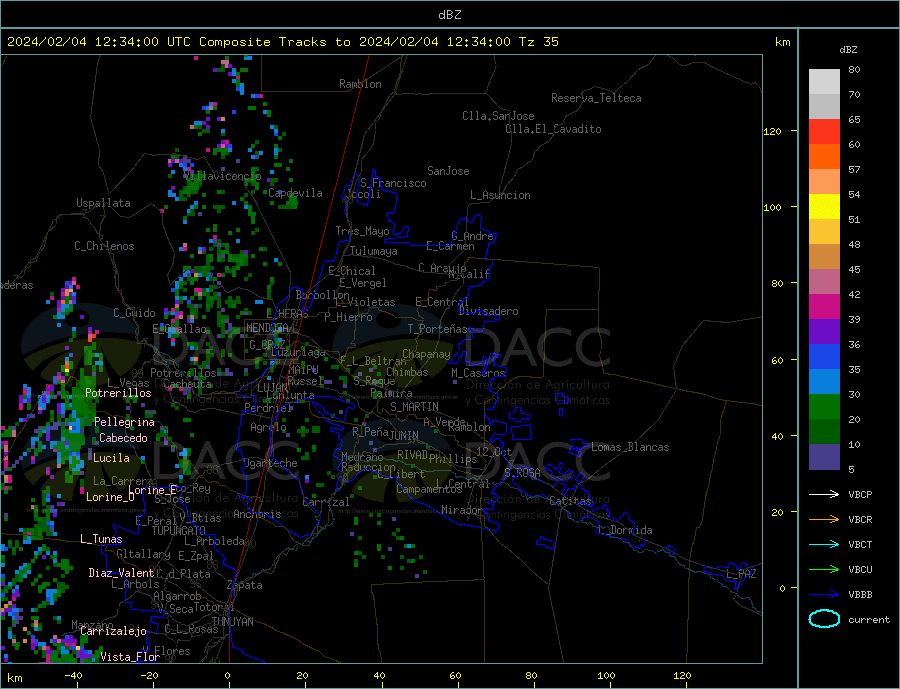Click the Lucila label
The image size is (900, 689).
pos(111,458)
